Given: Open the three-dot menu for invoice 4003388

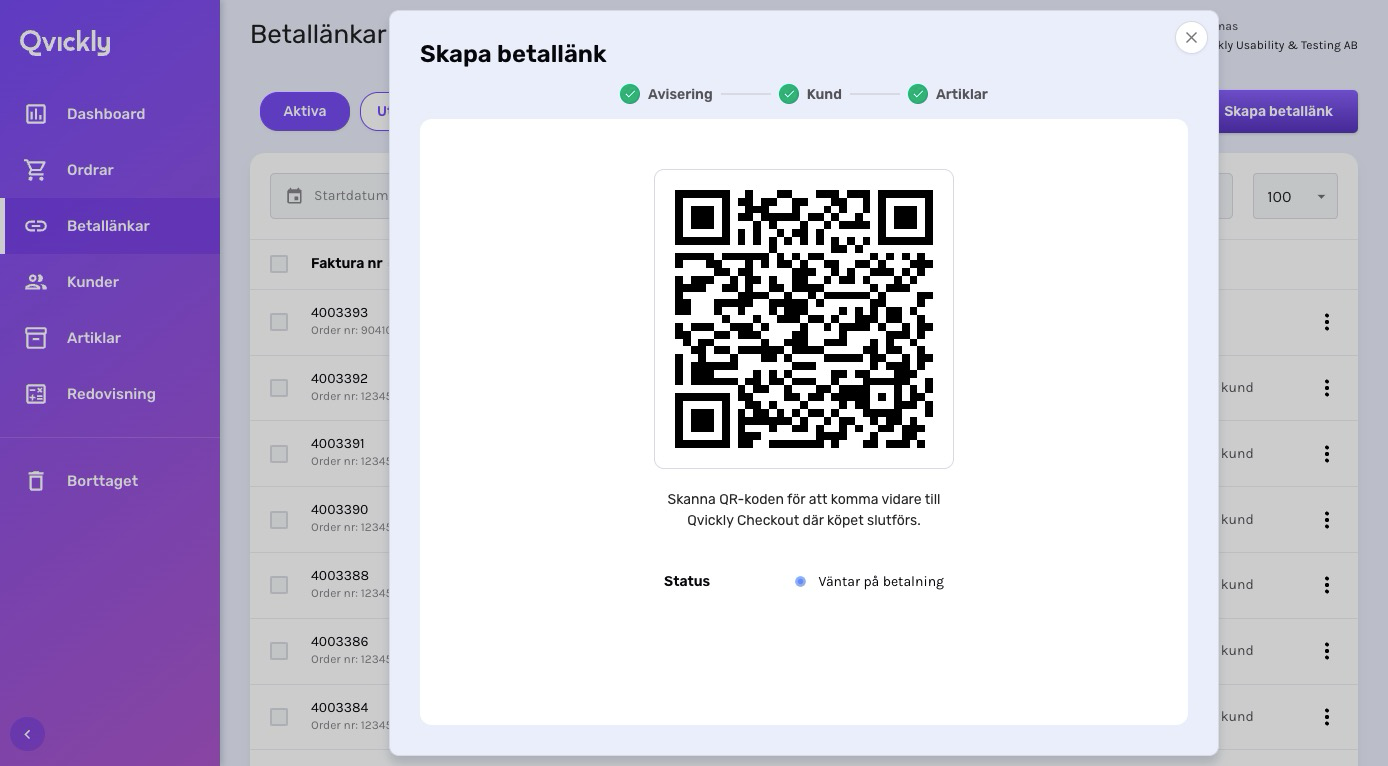Looking at the screenshot, I should 1327,585.
